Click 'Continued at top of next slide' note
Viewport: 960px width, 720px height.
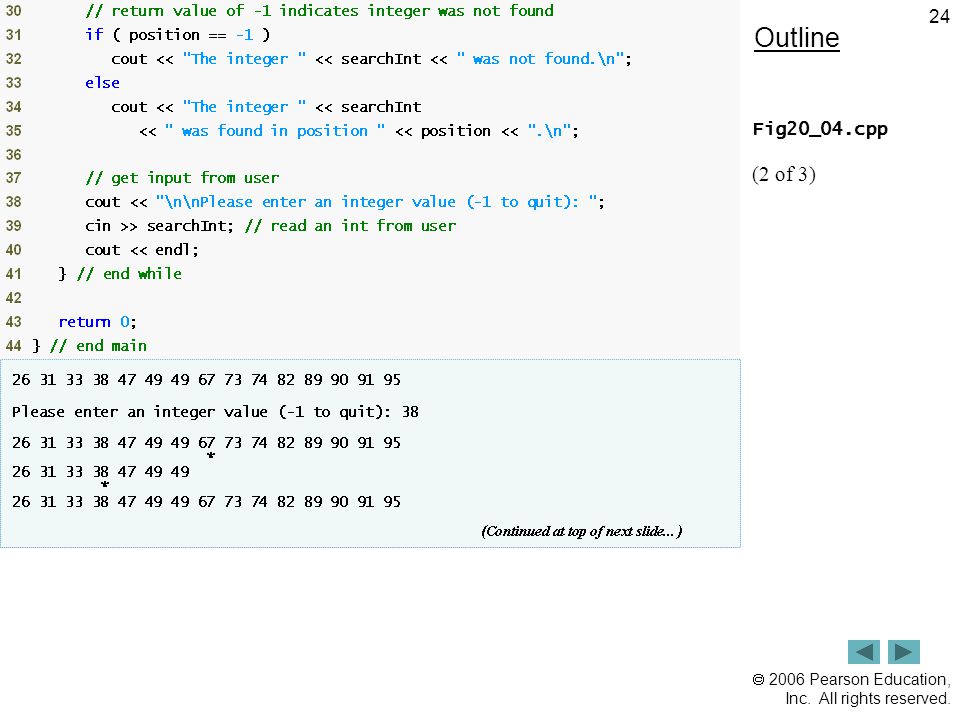(x=582, y=531)
